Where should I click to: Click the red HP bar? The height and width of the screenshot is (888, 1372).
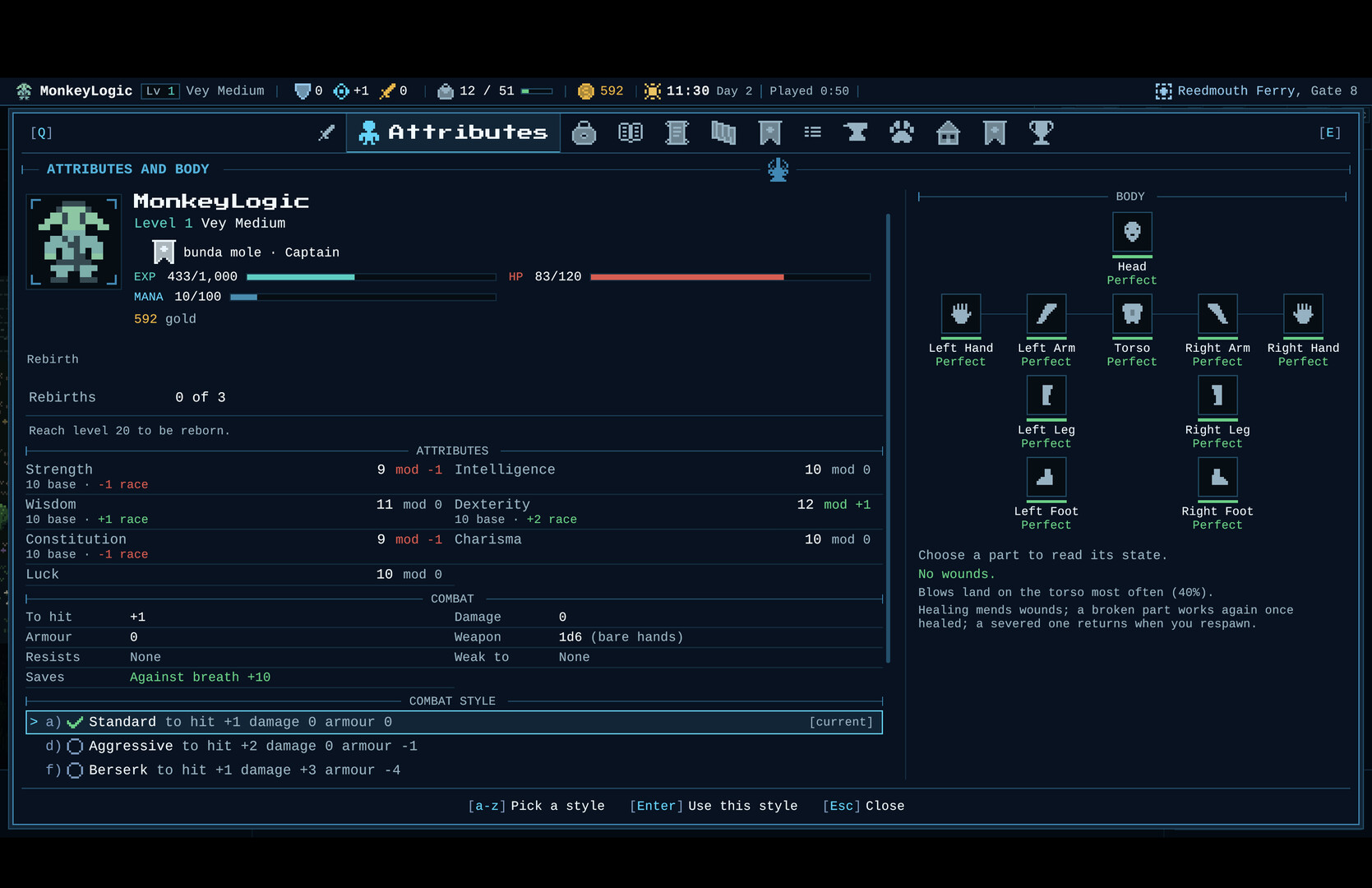tap(730, 277)
